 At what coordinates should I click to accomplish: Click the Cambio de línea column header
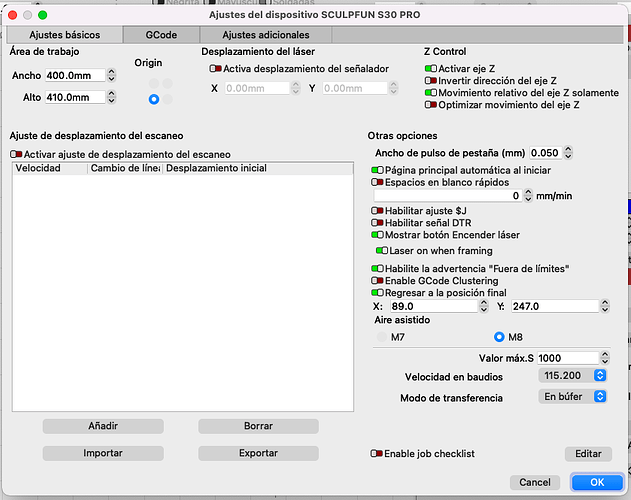coord(125,168)
